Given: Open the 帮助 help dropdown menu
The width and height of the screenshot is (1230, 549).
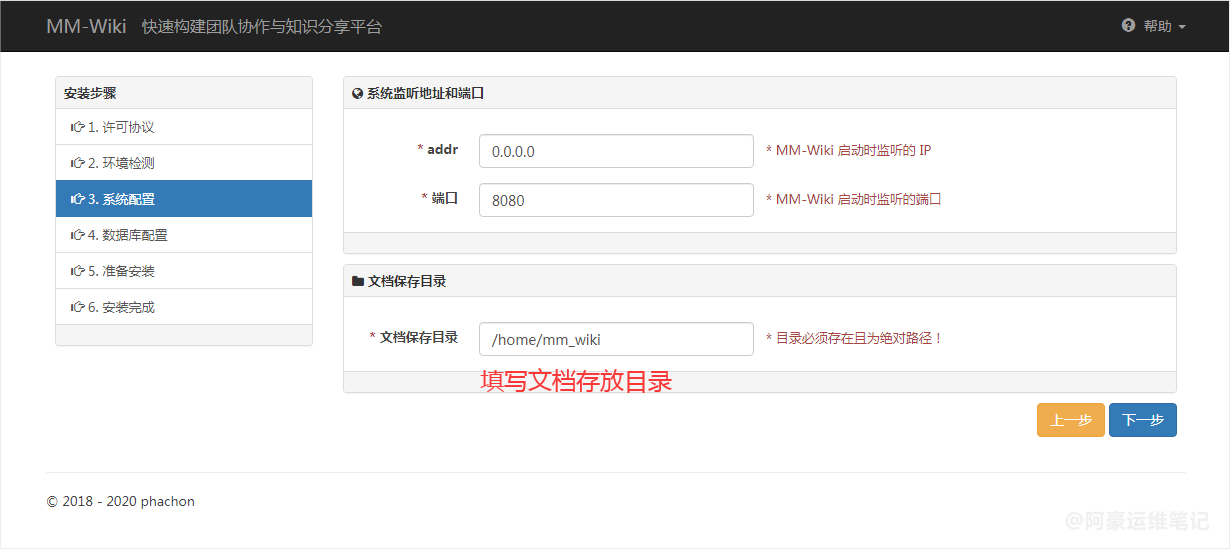Looking at the screenshot, I should (1153, 26).
